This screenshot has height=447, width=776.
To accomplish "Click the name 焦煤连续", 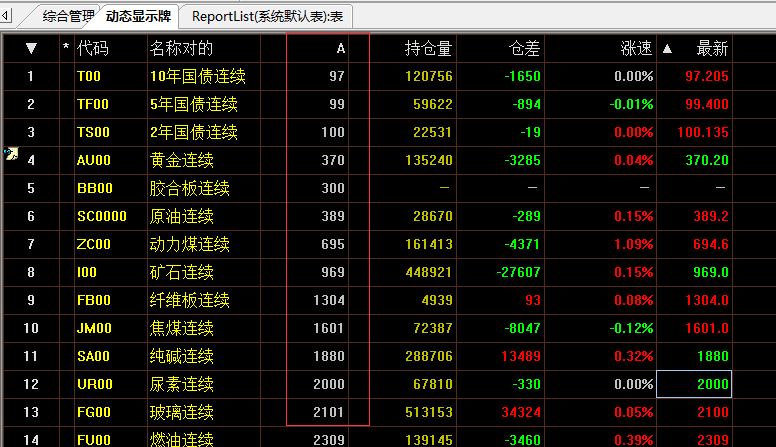I will (182, 328).
